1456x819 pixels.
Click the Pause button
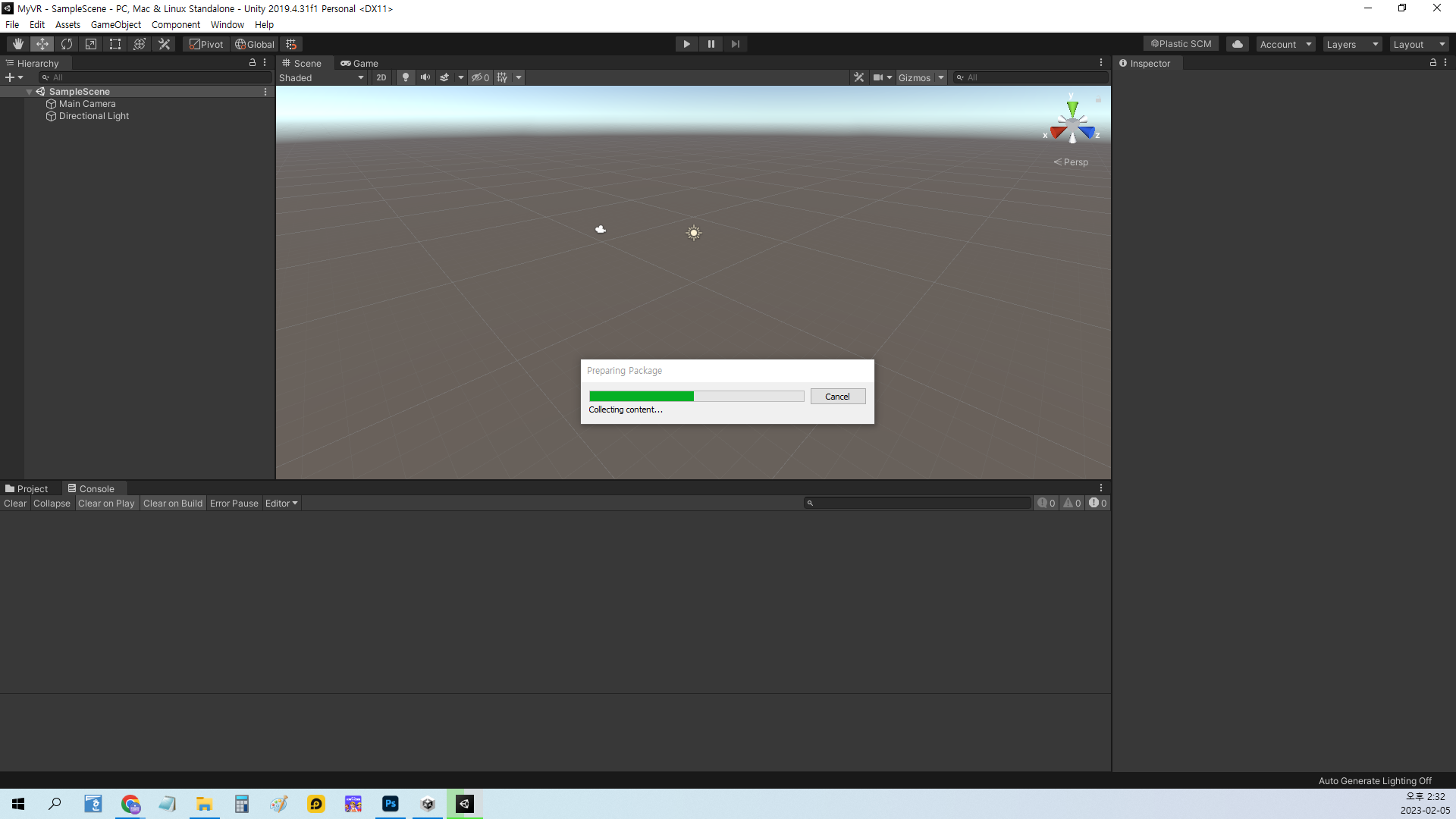pyautogui.click(x=711, y=44)
